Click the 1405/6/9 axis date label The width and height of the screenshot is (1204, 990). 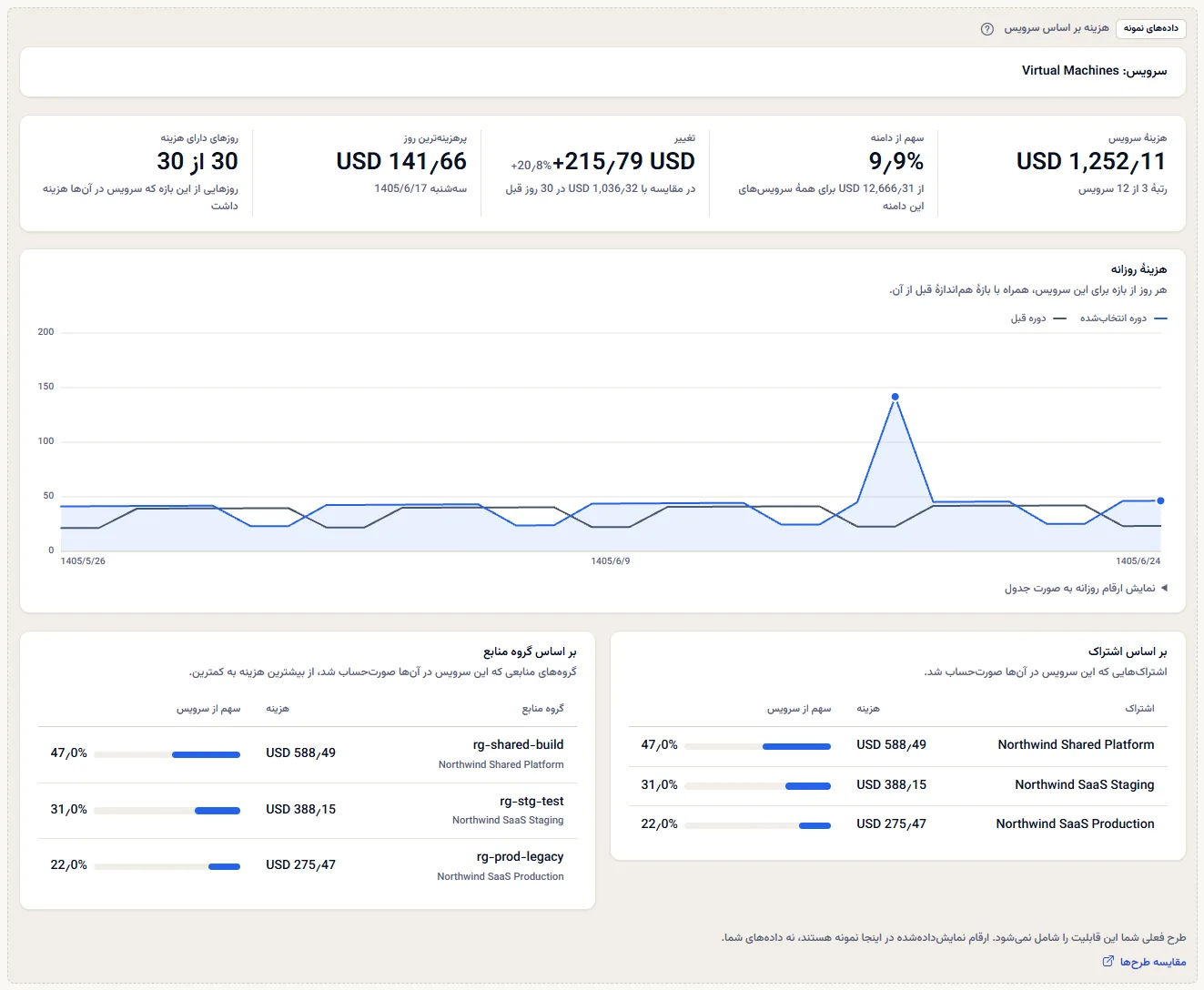tap(611, 561)
